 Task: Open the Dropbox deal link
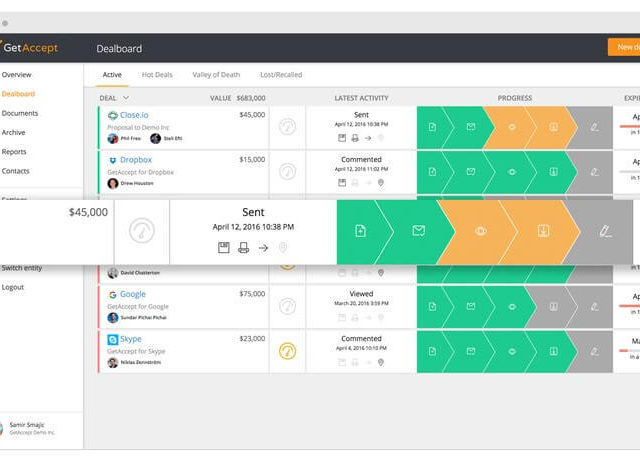(x=136, y=160)
